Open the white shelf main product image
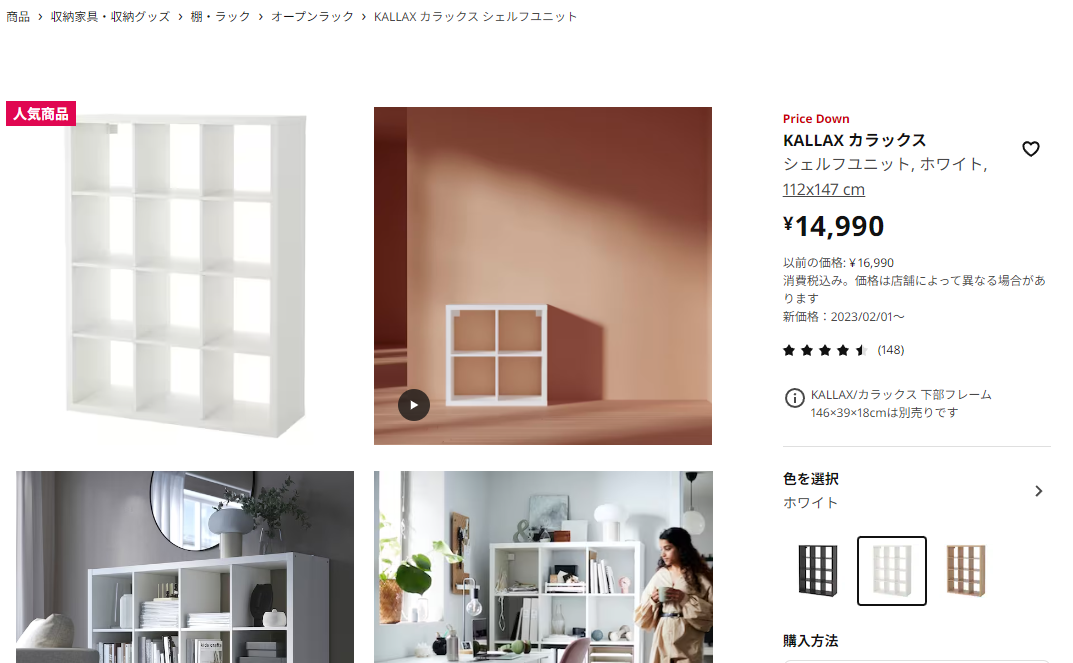Viewport: 1073px width, 663px height. pos(185,276)
